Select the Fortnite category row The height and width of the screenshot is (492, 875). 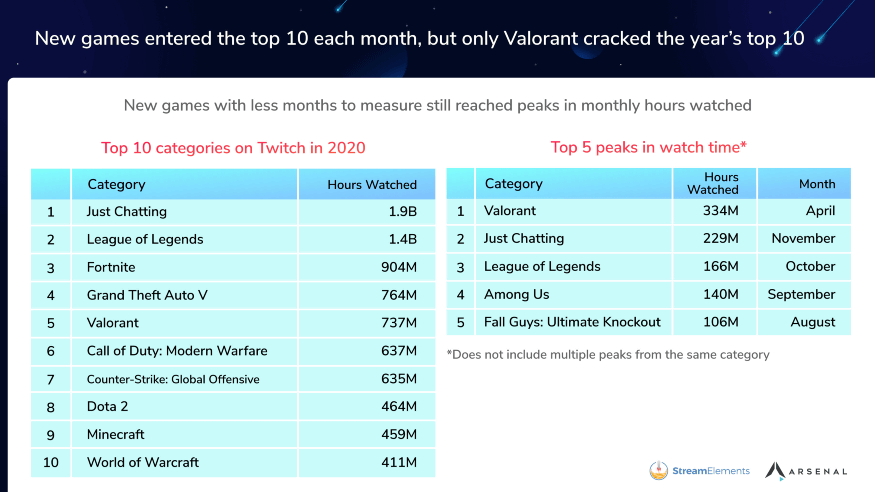pyautogui.click(x=111, y=267)
